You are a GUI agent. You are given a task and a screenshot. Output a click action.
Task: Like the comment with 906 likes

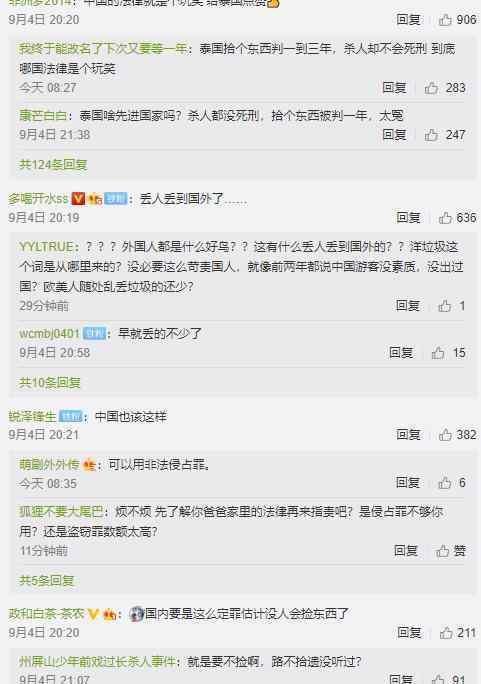pyautogui.click(x=445, y=20)
